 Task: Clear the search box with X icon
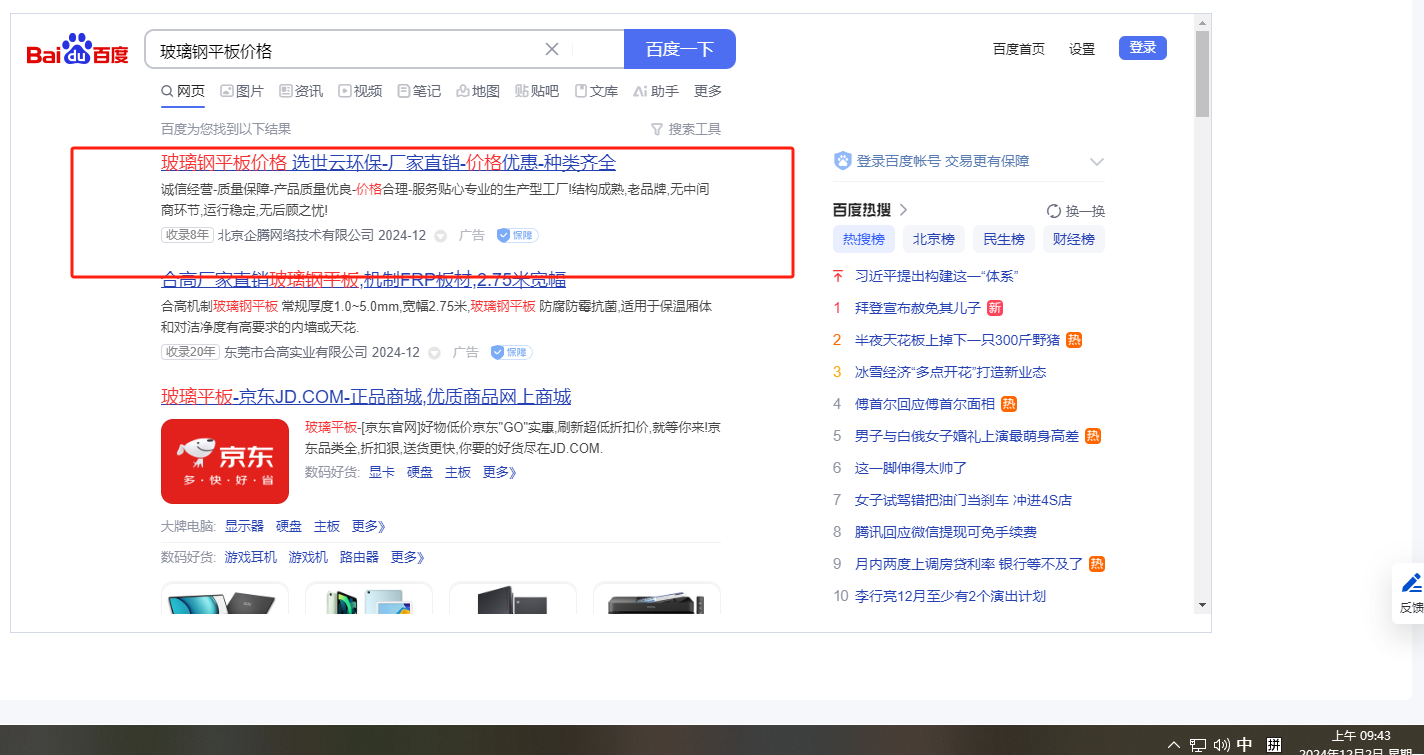(x=551, y=50)
